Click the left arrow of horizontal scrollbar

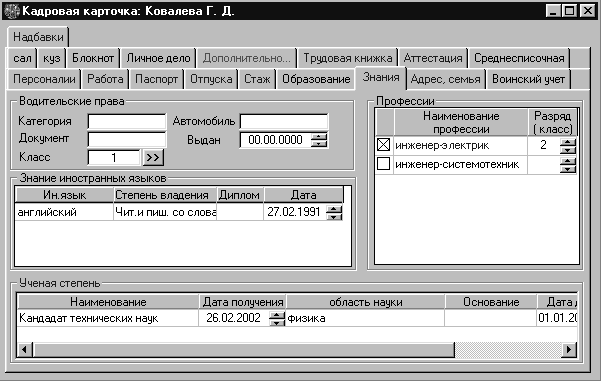point(25,350)
